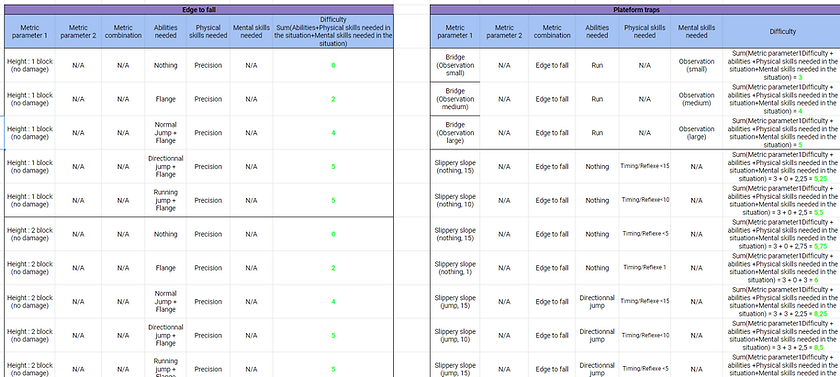Click the difficulty cell ending "= 5,5"
This screenshot has width=840, height=377.
[783, 200]
